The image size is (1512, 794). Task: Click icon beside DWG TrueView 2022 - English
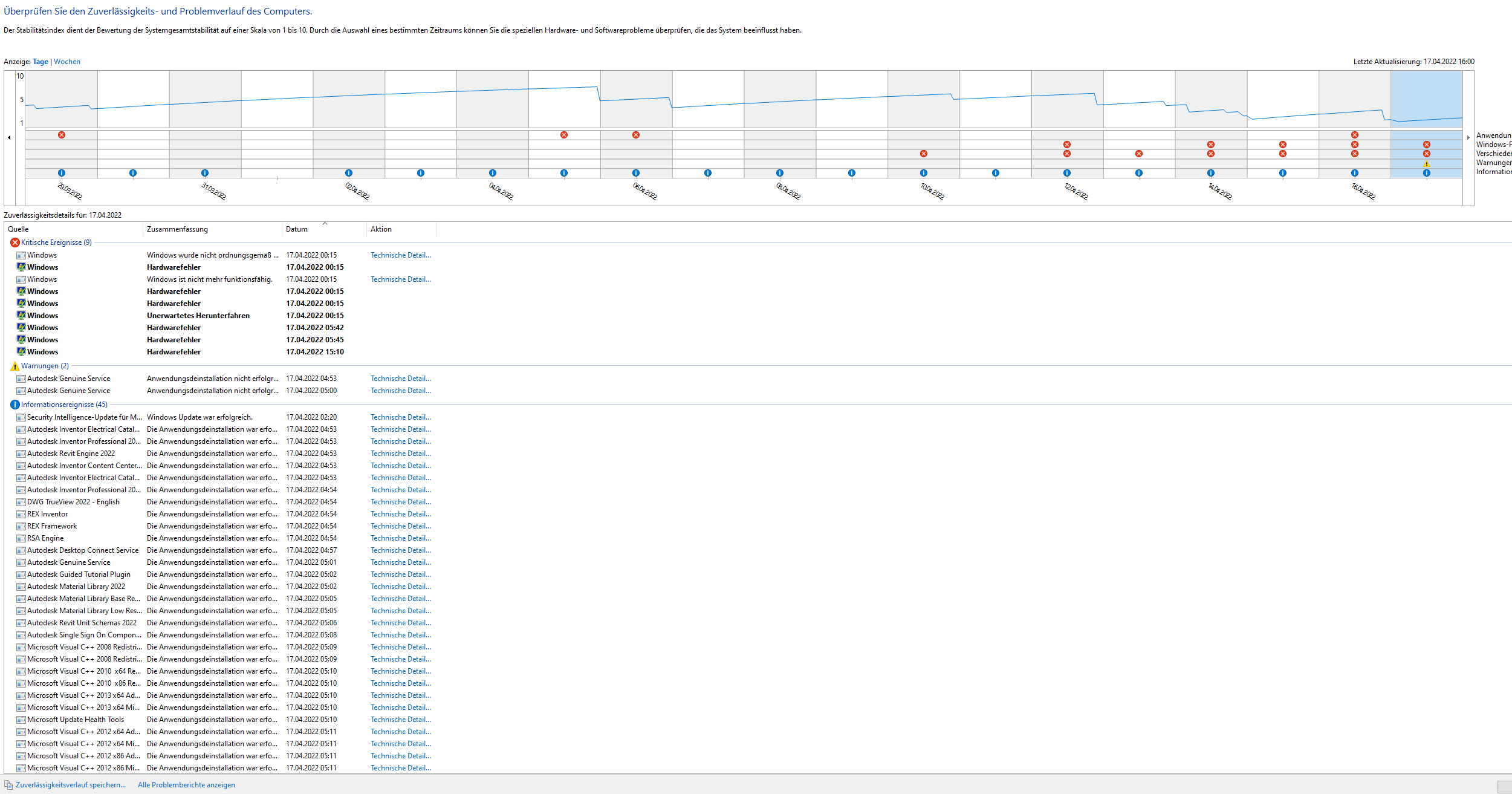pyautogui.click(x=21, y=502)
